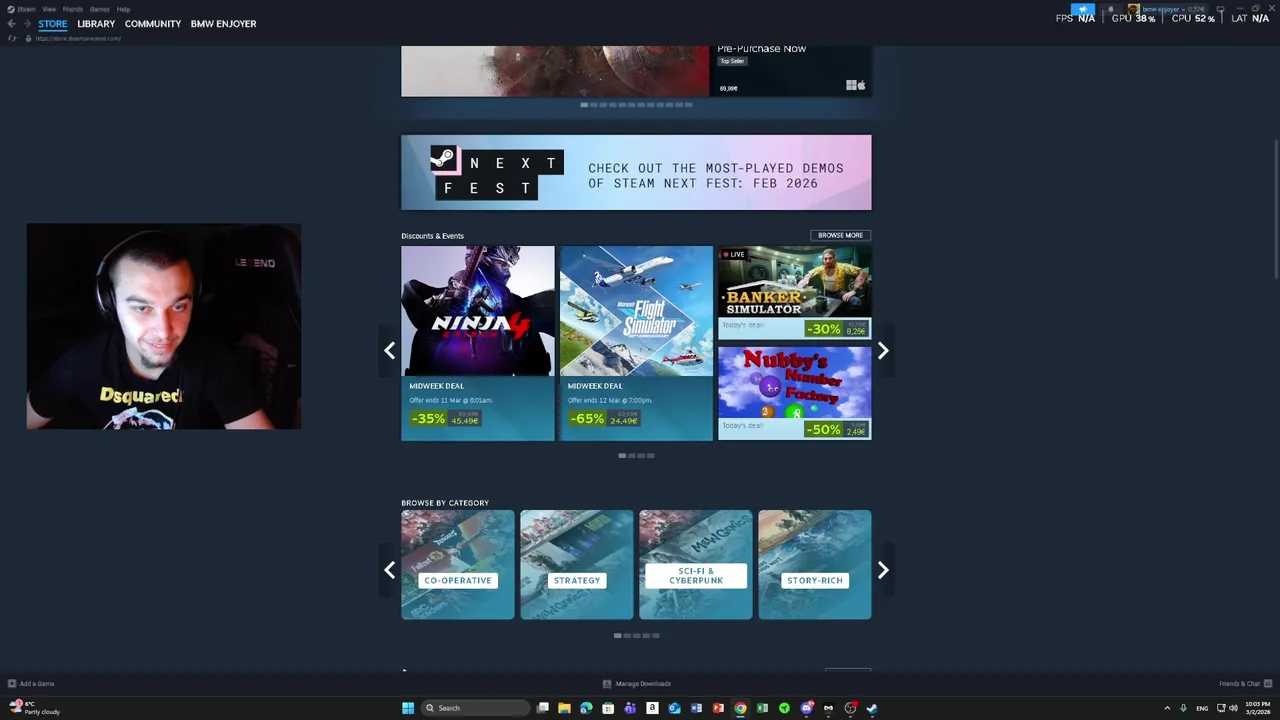Open the weather widget Partly cloudy
Viewport: 1280px width, 720px height.
pyautogui.click(x=35, y=708)
